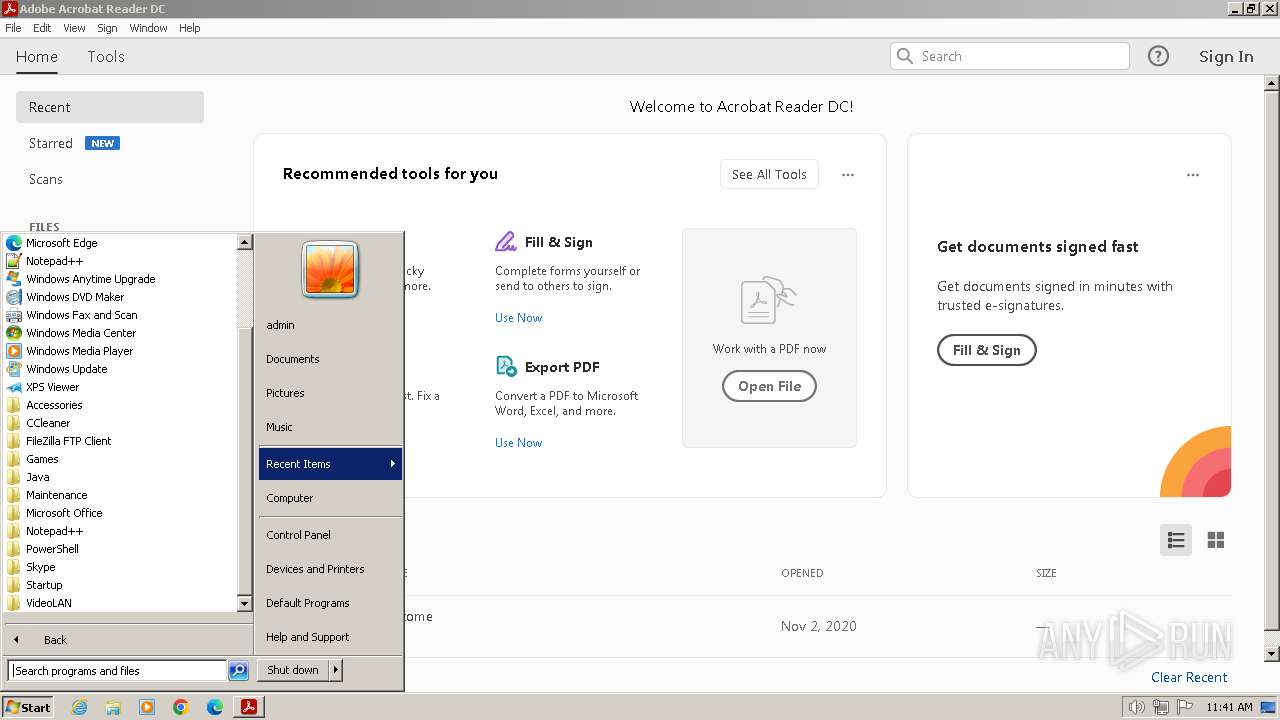Click Sign In

pyautogui.click(x=1226, y=57)
